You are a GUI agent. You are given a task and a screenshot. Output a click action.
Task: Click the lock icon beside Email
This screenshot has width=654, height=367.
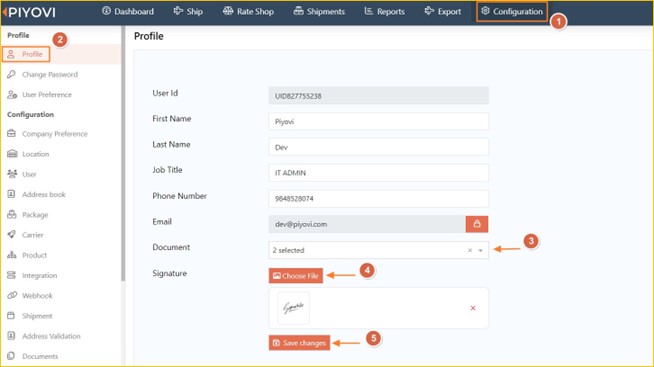click(477, 224)
